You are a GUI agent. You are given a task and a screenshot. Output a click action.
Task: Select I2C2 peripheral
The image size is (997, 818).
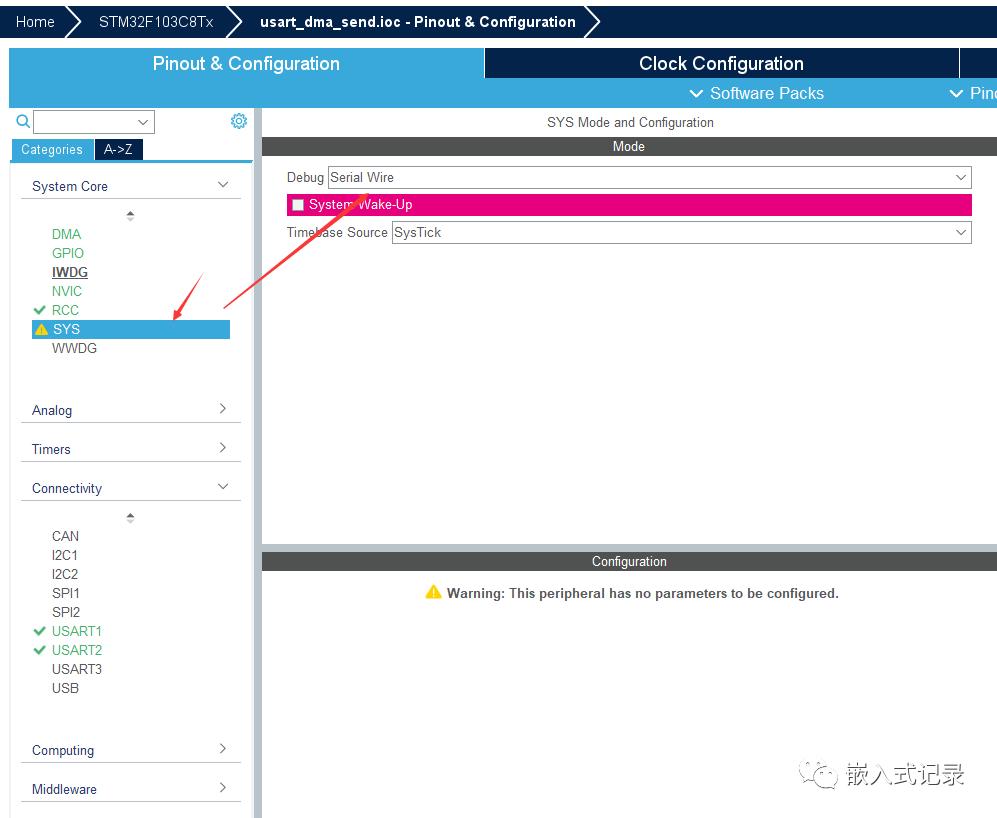(x=65, y=574)
